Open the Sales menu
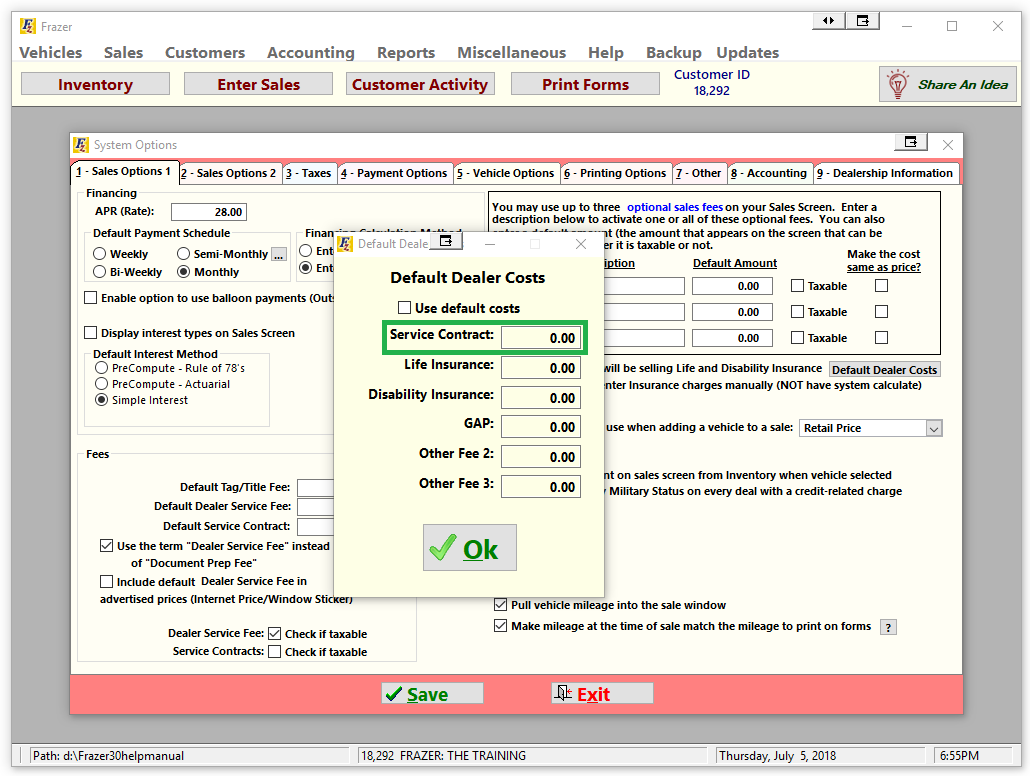The width and height of the screenshot is (1030, 776). coord(123,53)
